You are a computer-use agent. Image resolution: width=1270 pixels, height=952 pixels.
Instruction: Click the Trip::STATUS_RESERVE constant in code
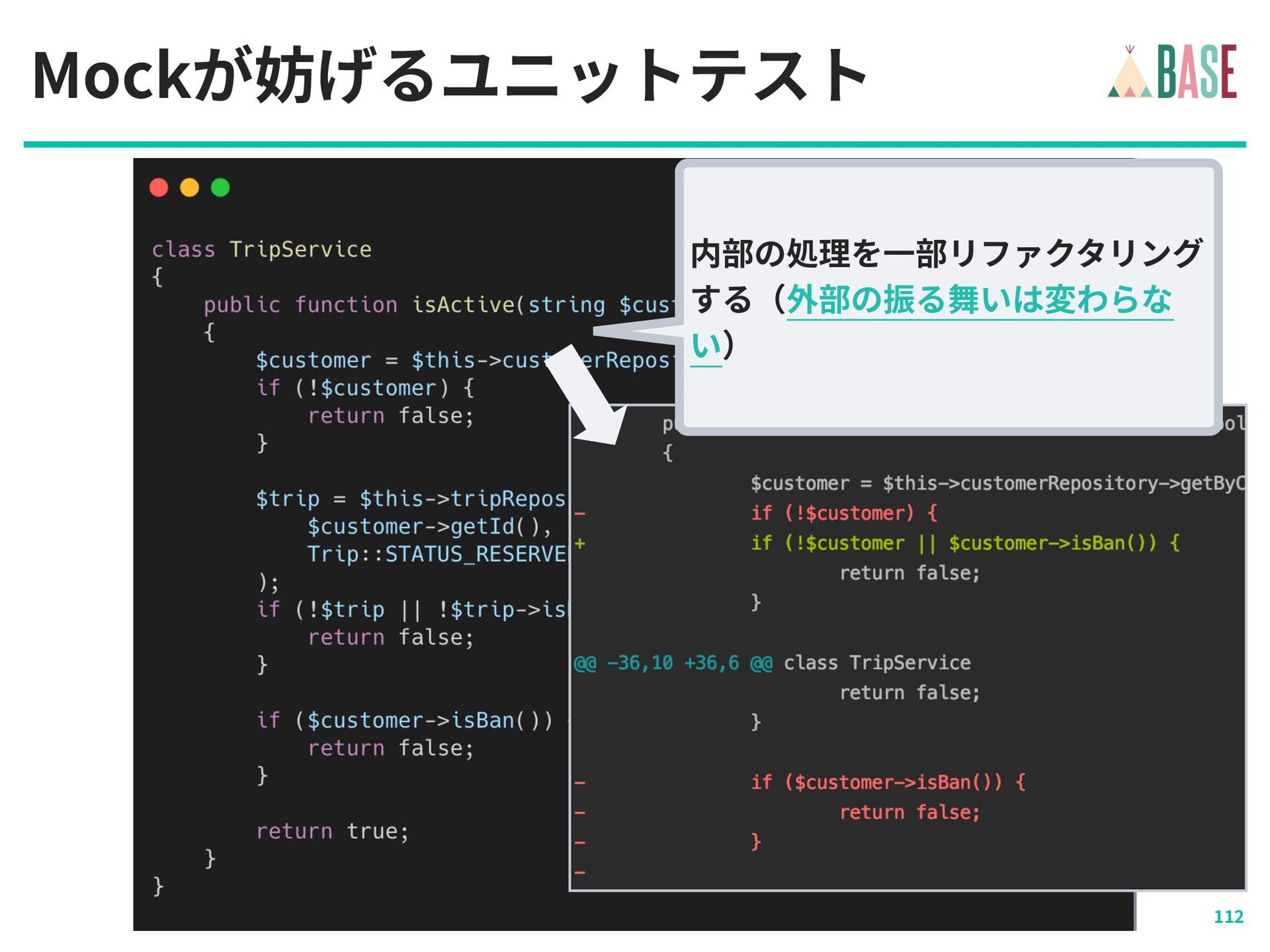pos(437,554)
